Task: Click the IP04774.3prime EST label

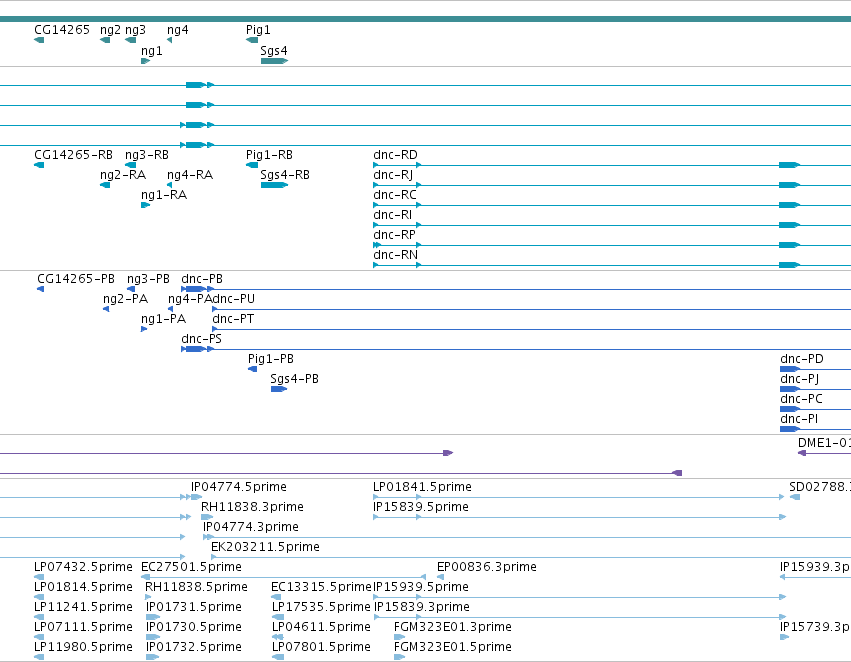Action: (x=251, y=527)
